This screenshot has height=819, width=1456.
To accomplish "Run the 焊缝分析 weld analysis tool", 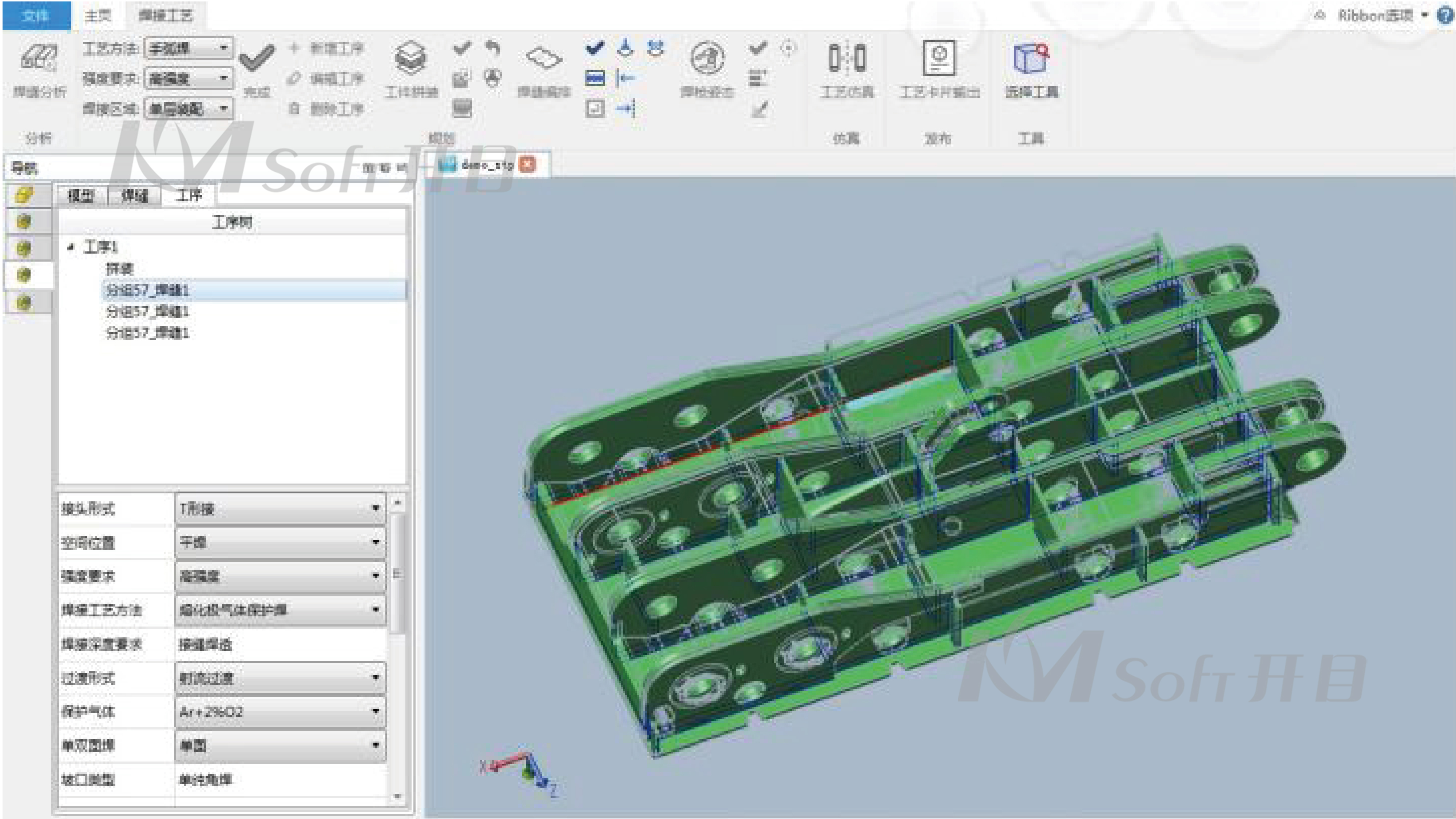I will [x=39, y=69].
